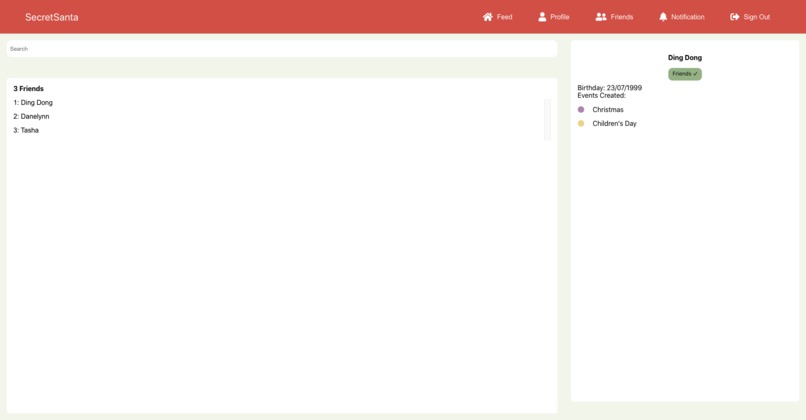Open the Friends menu item
Screen dimensions: 806x420
pyautogui.click(x=614, y=17)
